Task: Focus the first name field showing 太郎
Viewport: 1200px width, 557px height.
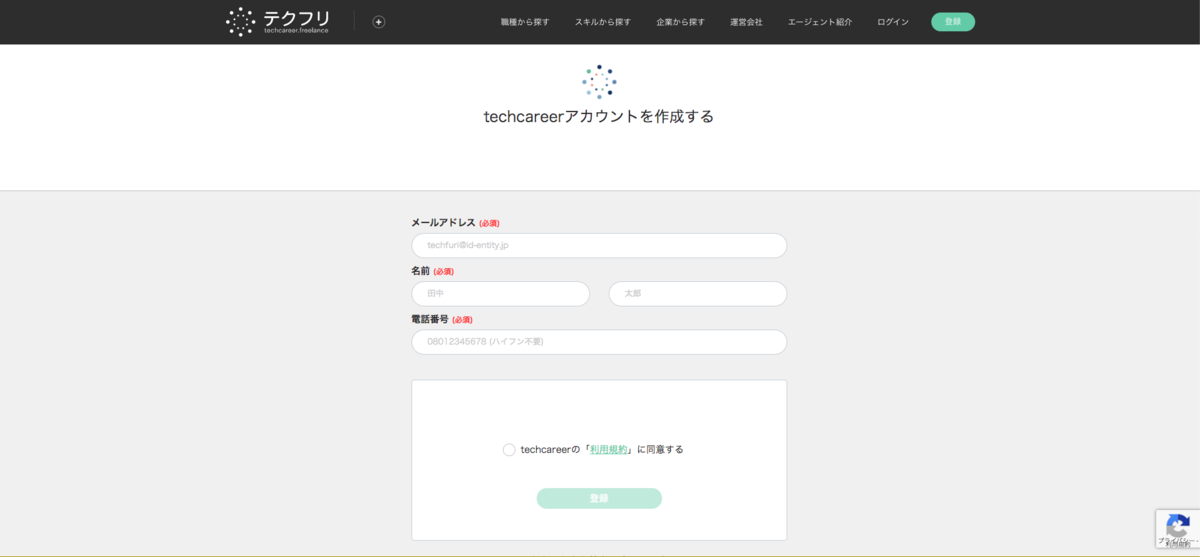Action: pos(698,294)
